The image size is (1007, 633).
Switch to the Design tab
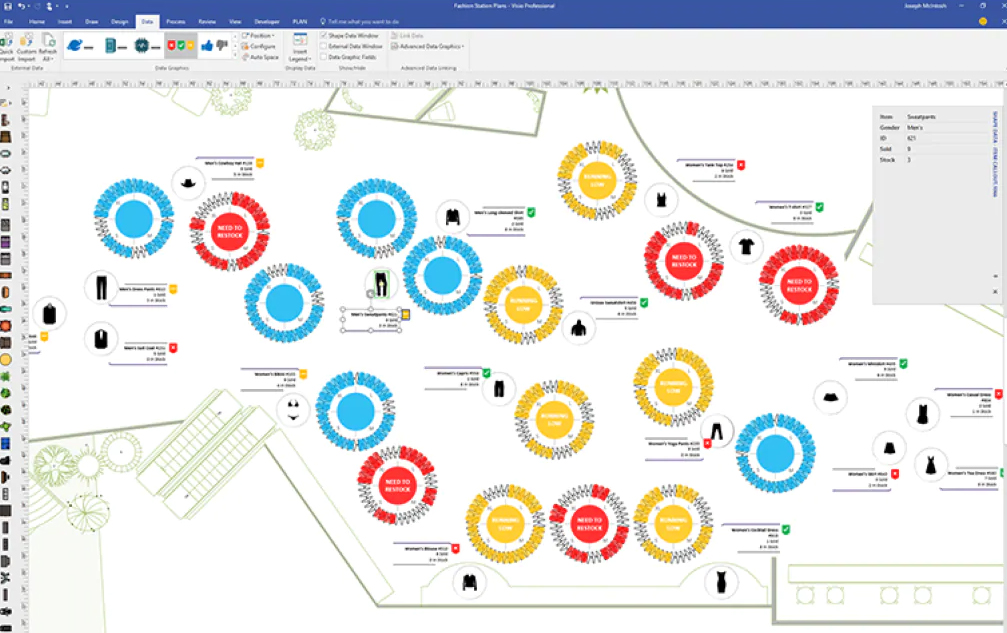pos(119,21)
